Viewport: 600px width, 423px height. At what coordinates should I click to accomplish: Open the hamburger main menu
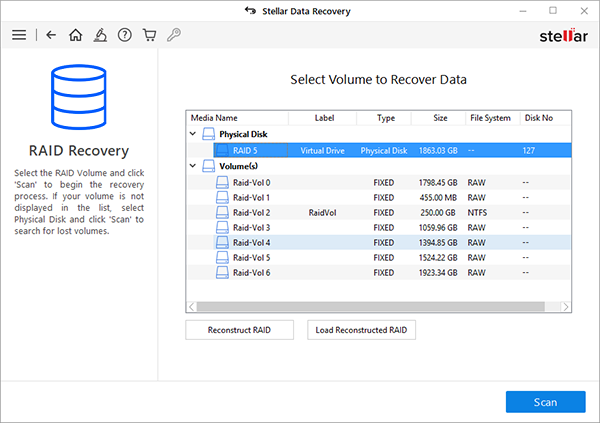point(18,35)
